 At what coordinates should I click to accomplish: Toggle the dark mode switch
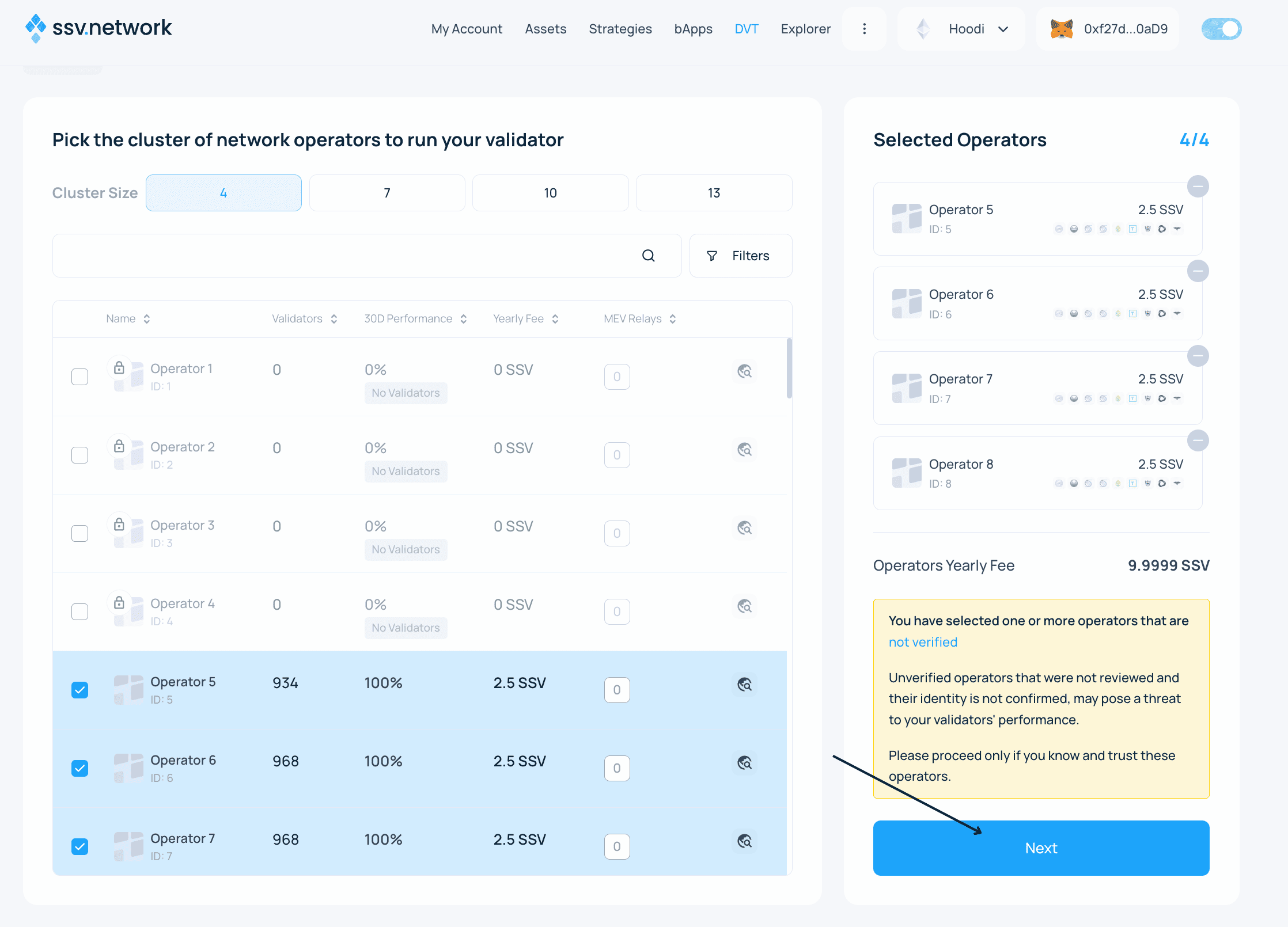(1221, 29)
